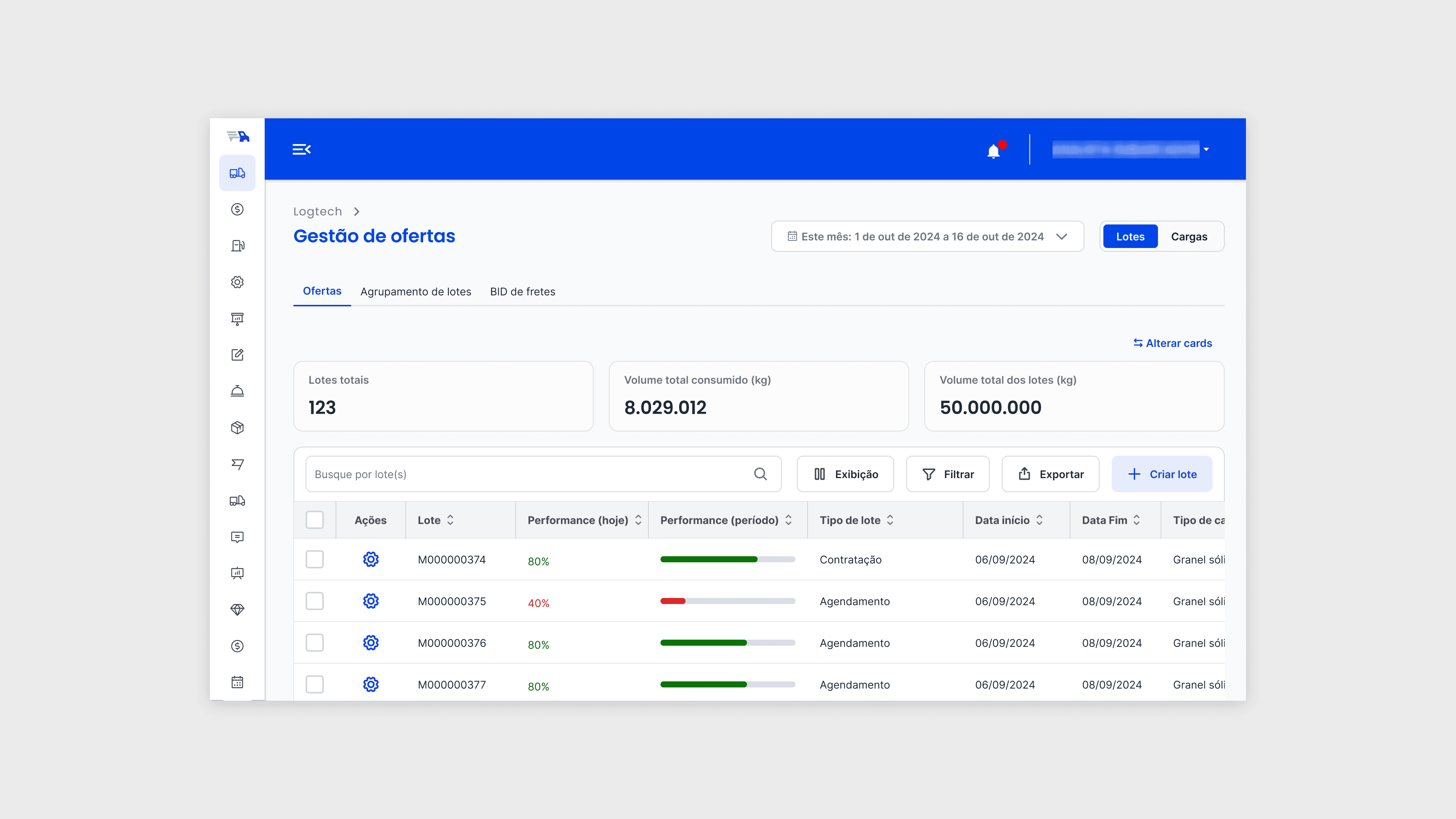The image size is (1456, 819).
Task: Toggle the select-all checkbox in the table header
Action: [315, 520]
